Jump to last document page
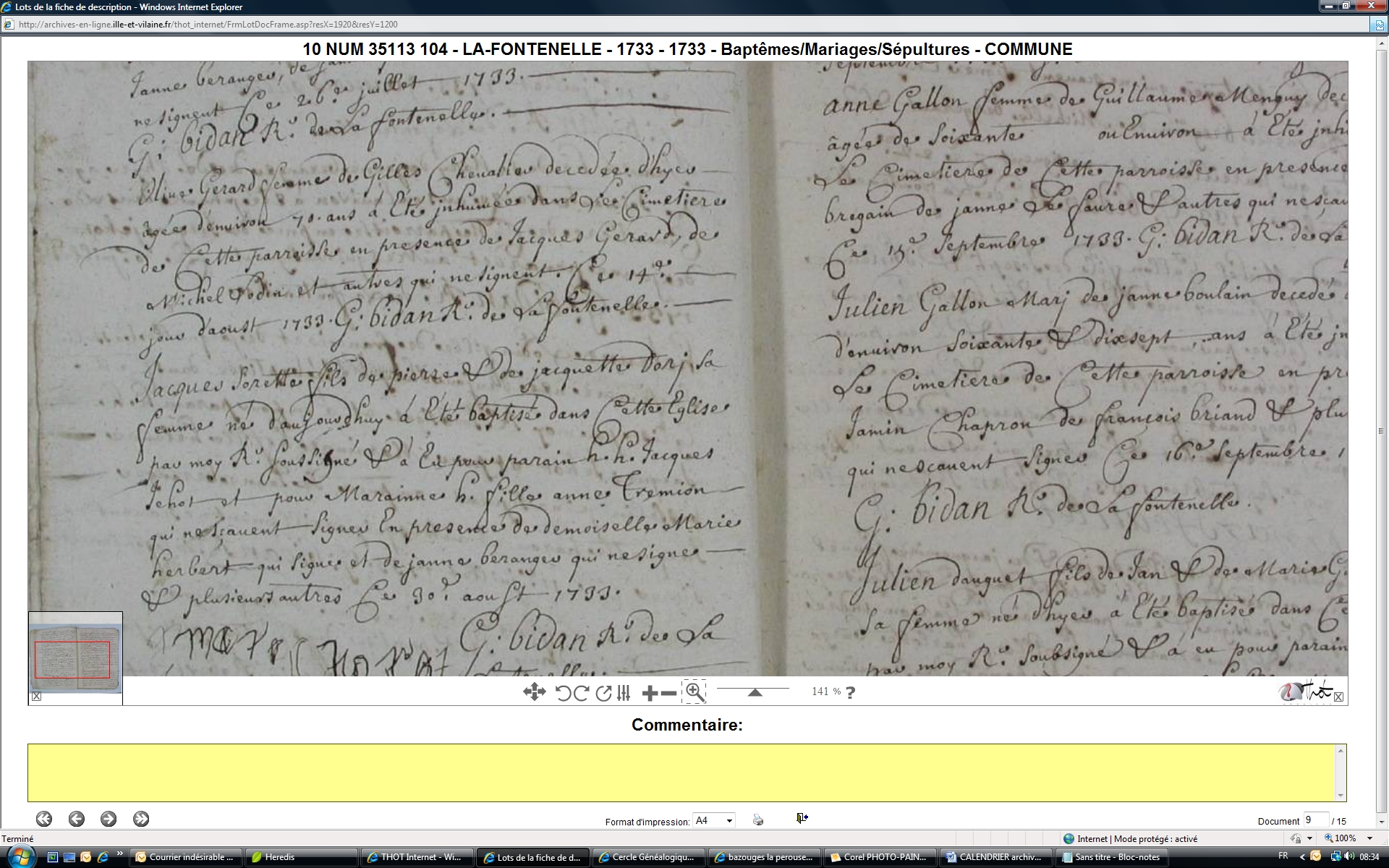The height and width of the screenshot is (868, 1389). [141, 819]
